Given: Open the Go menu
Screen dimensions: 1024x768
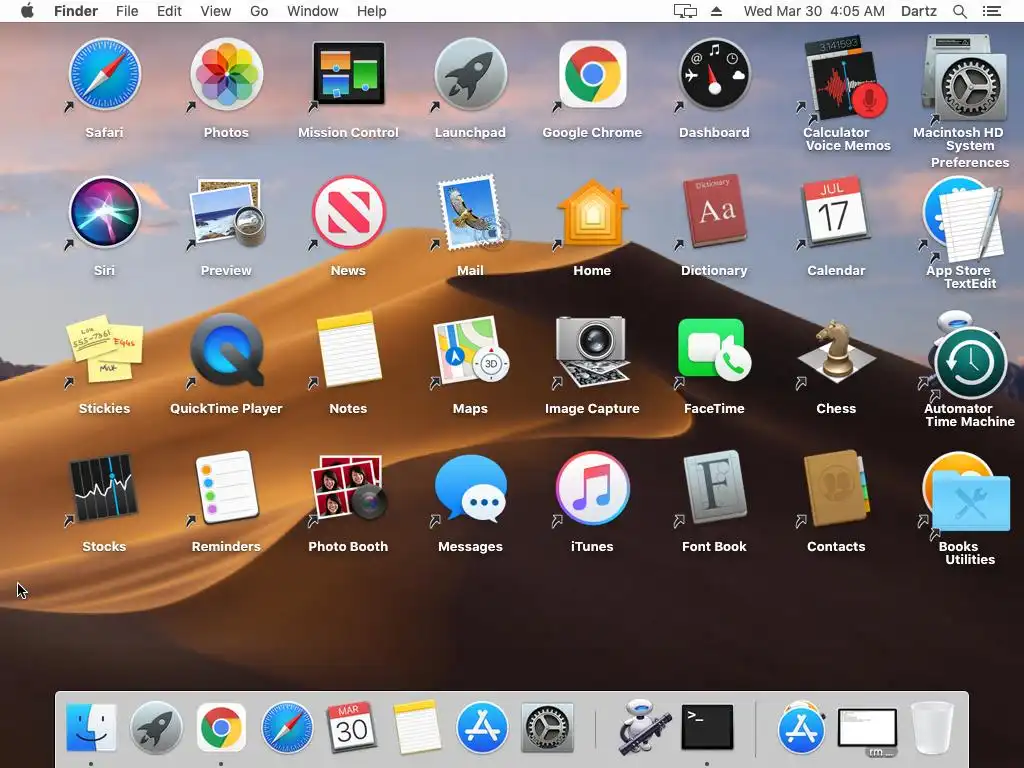Looking at the screenshot, I should 259,11.
